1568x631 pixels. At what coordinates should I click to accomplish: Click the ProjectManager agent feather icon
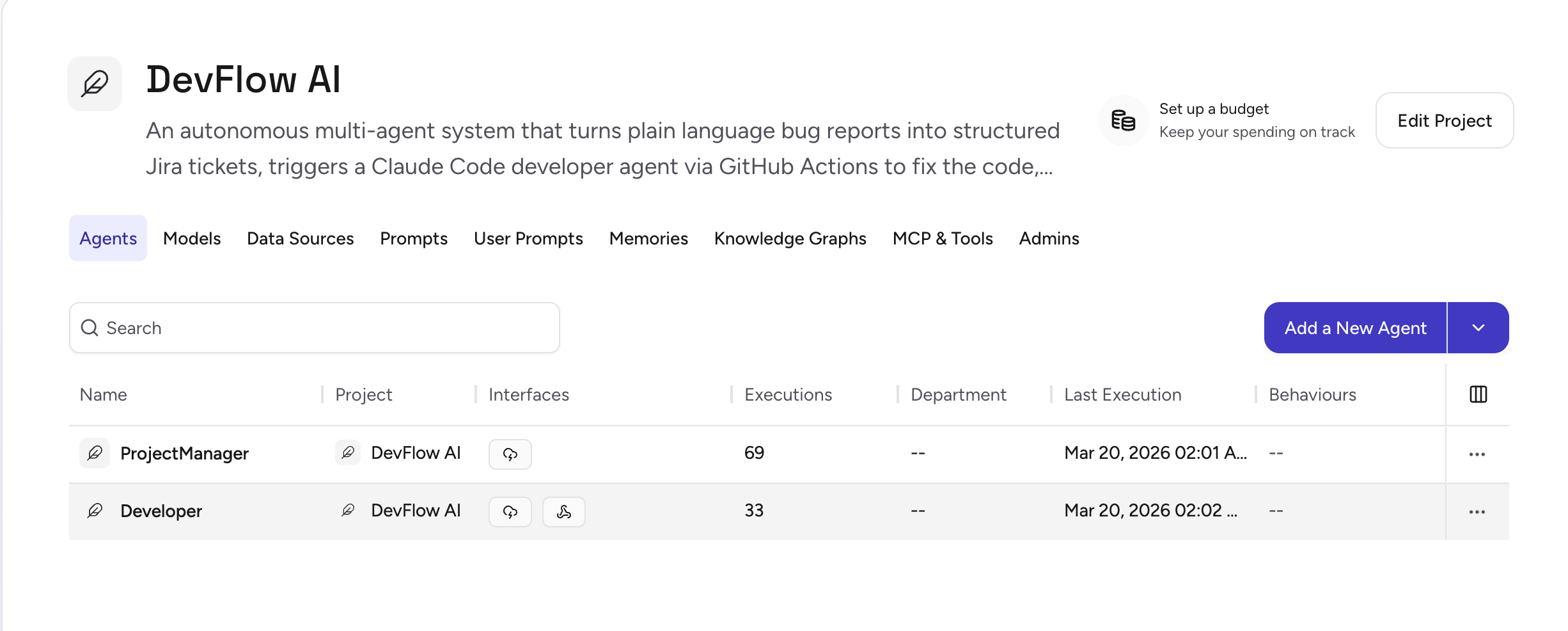[x=95, y=453]
